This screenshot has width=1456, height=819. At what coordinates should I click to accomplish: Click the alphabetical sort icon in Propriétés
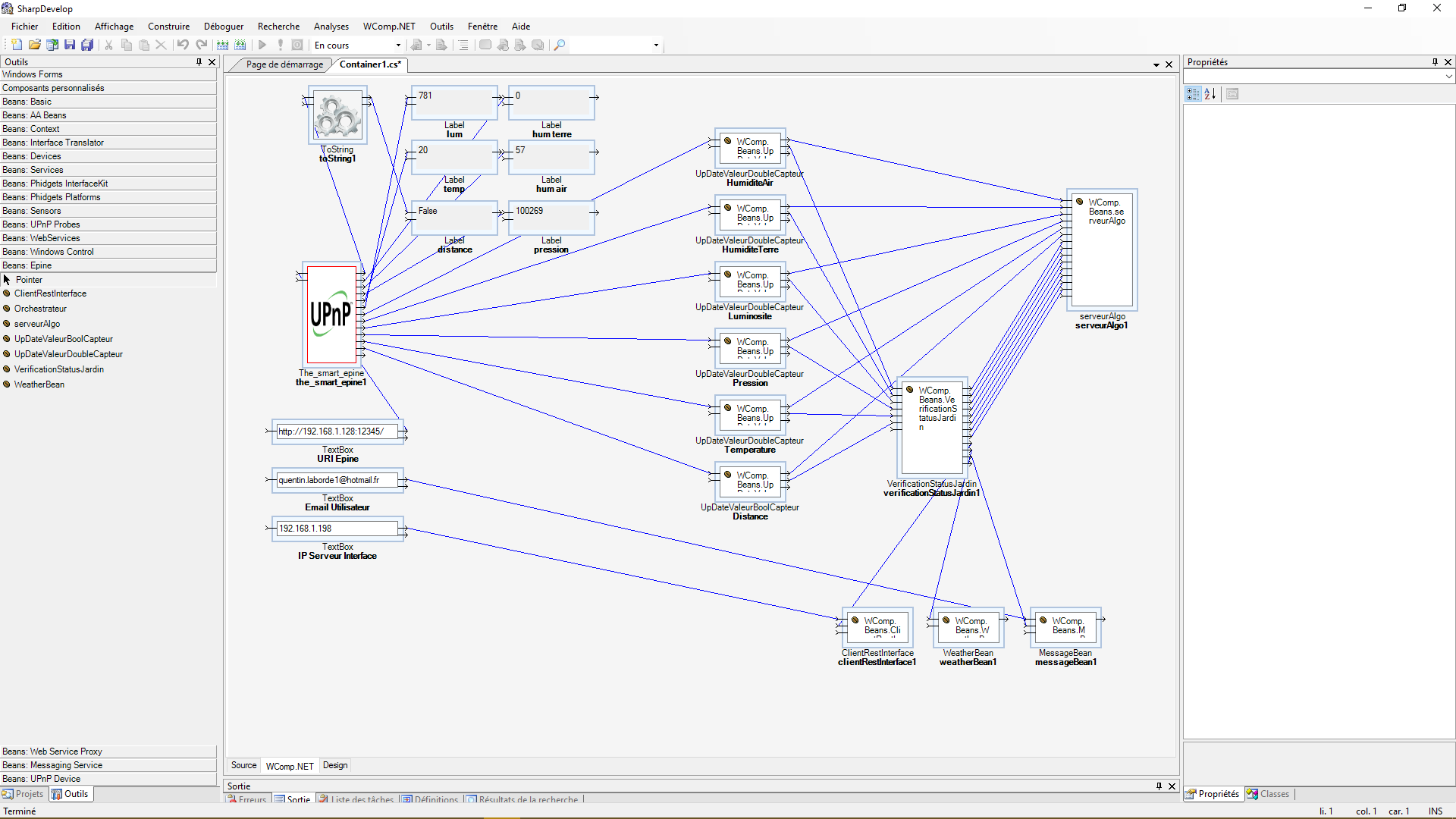(x=1210, y=94)
